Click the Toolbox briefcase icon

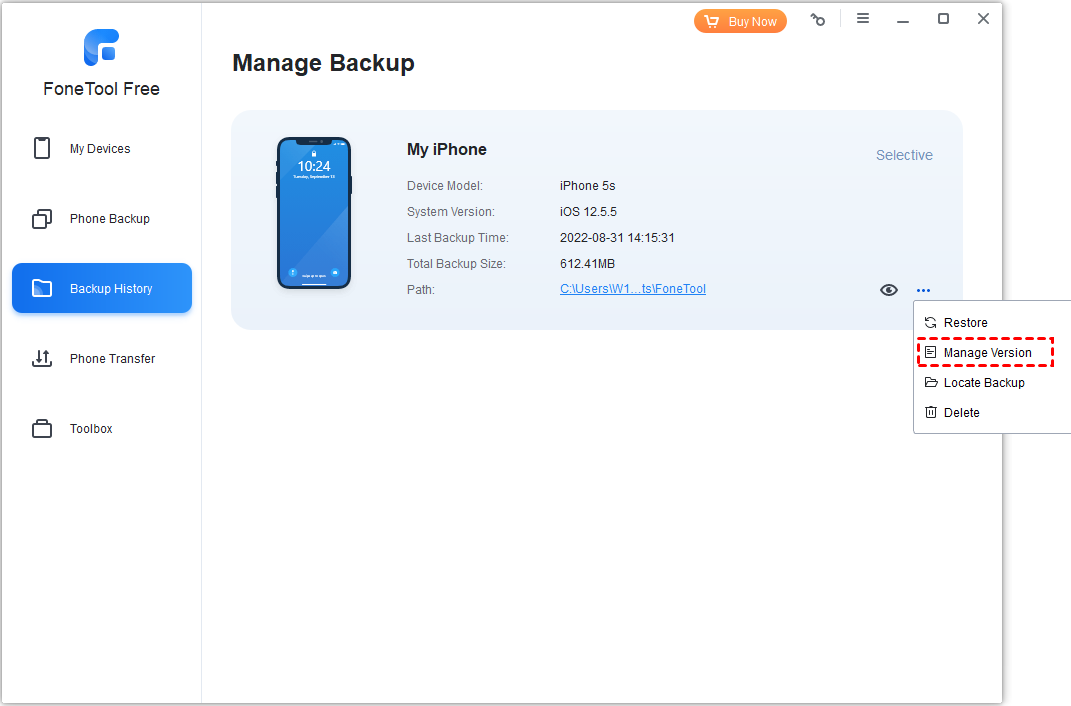[42, 429]
